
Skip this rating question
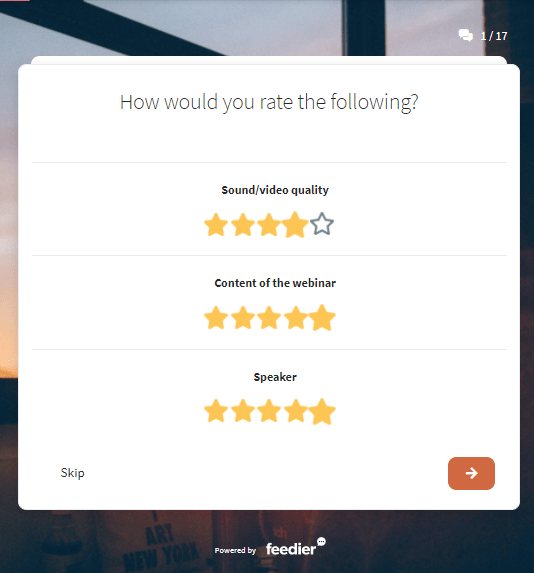point(72,473)
